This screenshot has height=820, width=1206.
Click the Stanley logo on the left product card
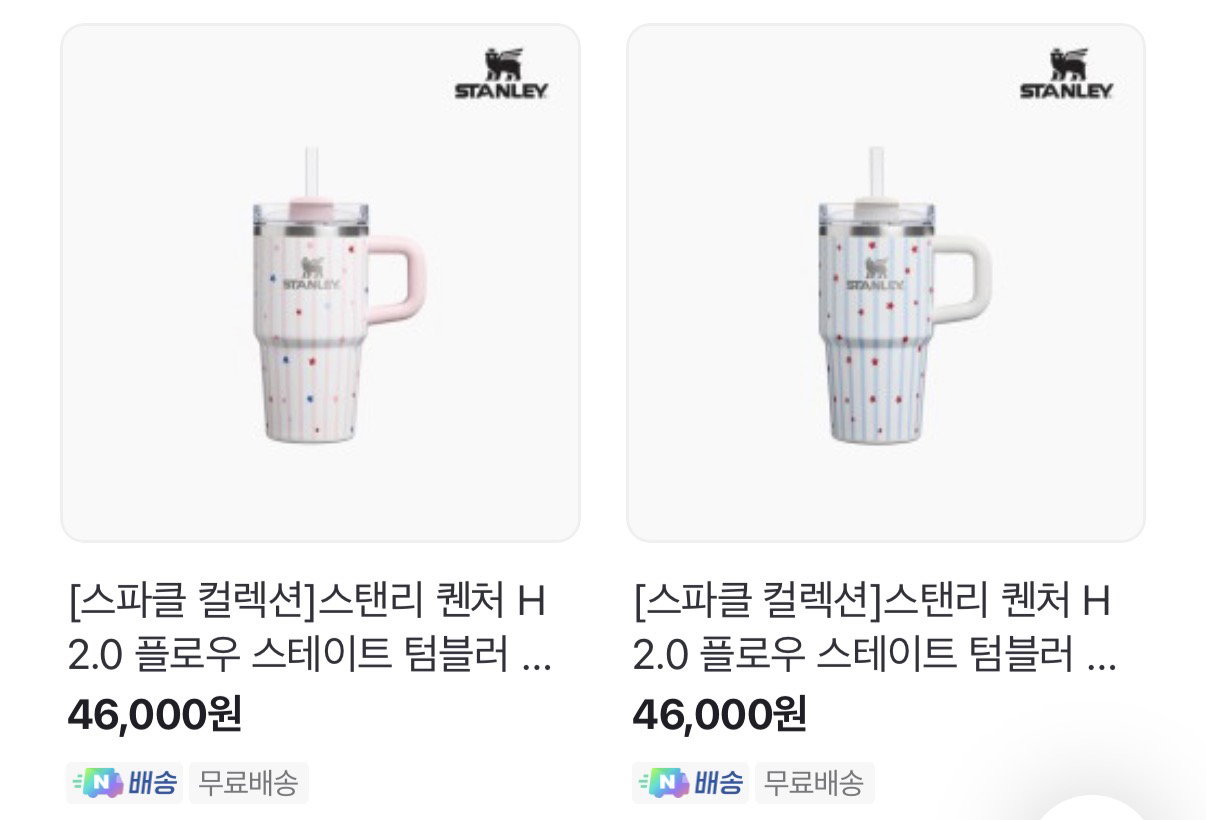(502, 73)
